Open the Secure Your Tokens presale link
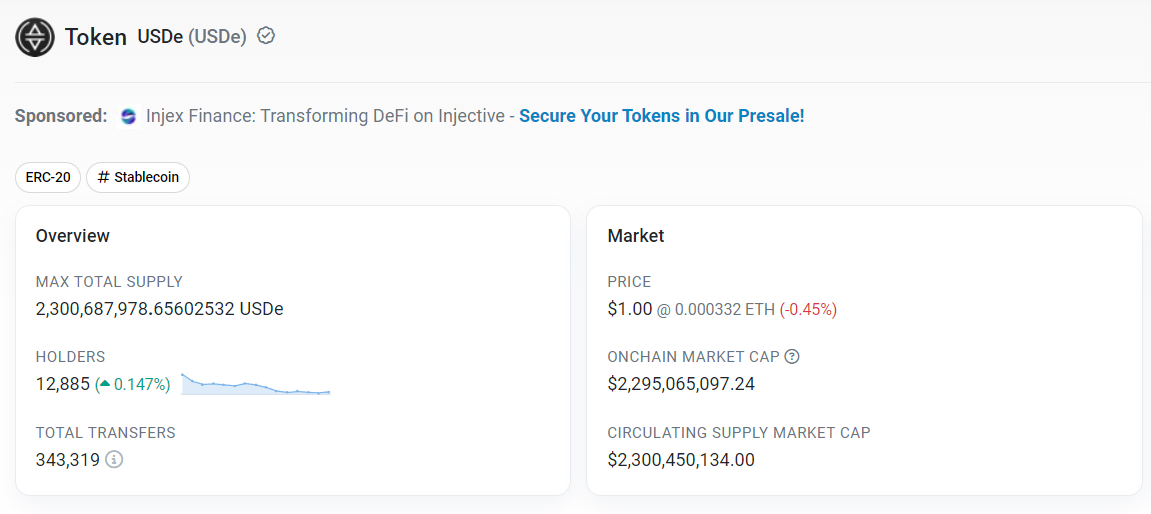 tap(661, 116)
